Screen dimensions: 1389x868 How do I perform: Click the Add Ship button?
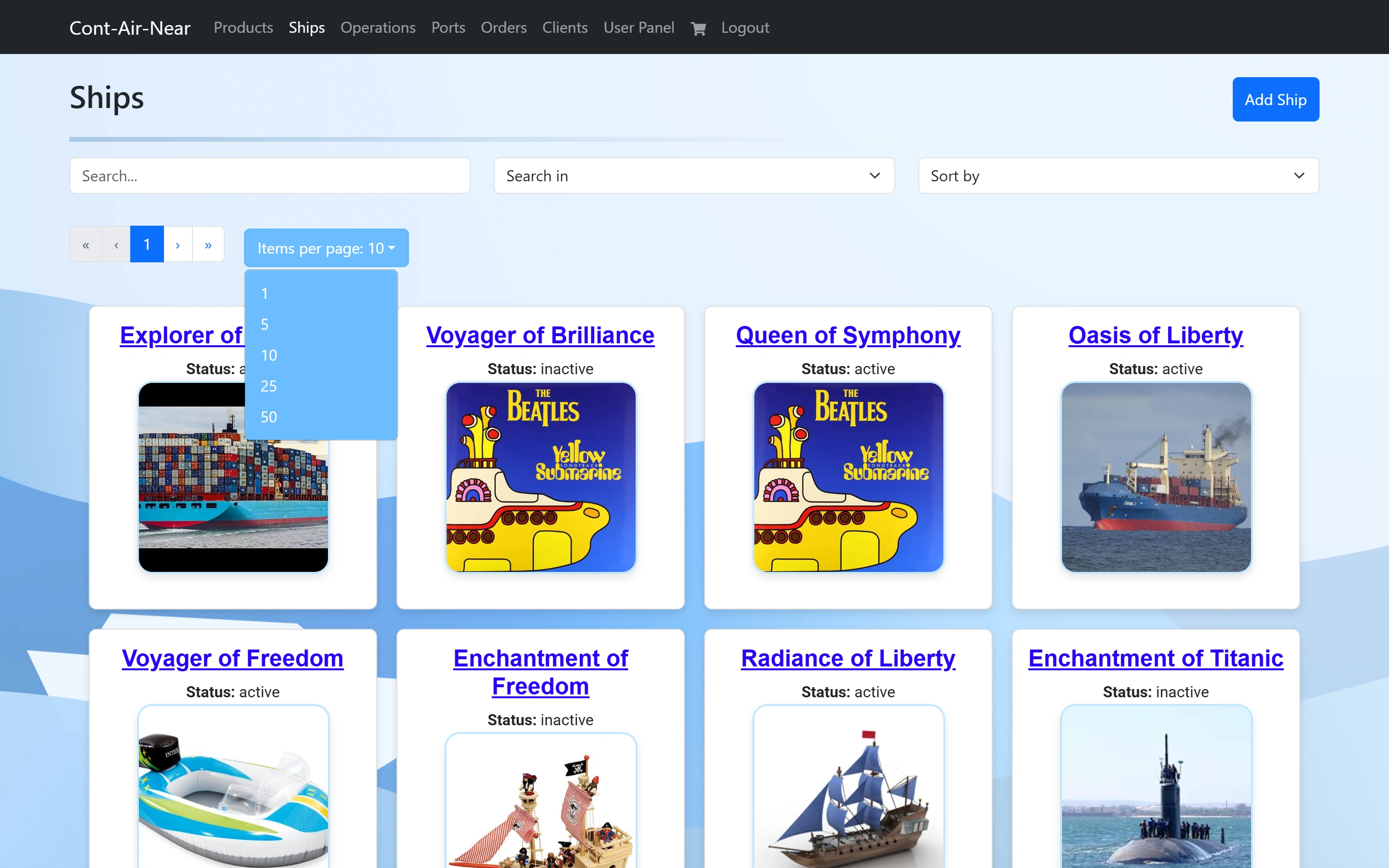(x=1275, y=99)
